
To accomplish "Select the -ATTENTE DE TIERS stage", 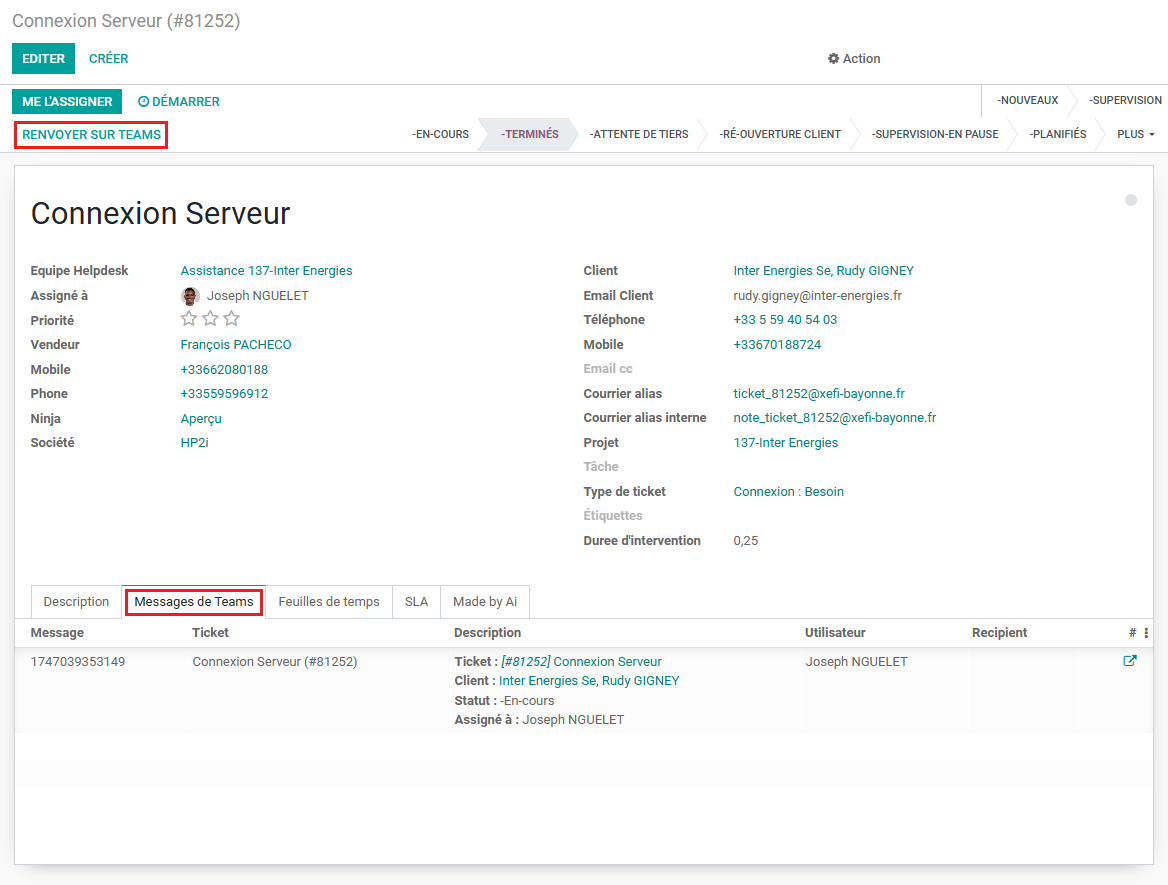I will [639, 135].
